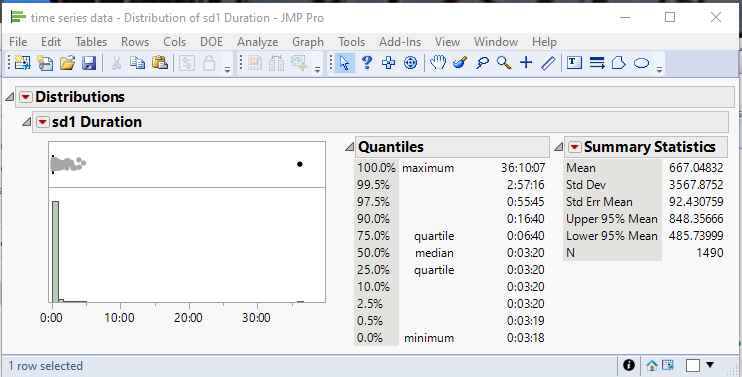Select the Help question mark tool
Viewport: 742px width, 377px height.
pyautogui.click(x=366, y=63)
